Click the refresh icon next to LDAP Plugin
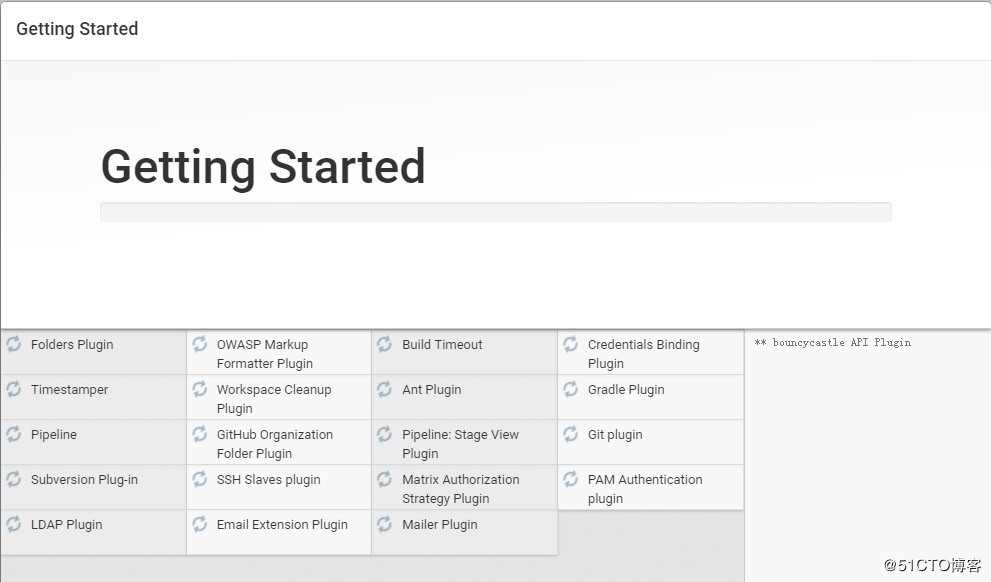 click(x=14, y=524)
